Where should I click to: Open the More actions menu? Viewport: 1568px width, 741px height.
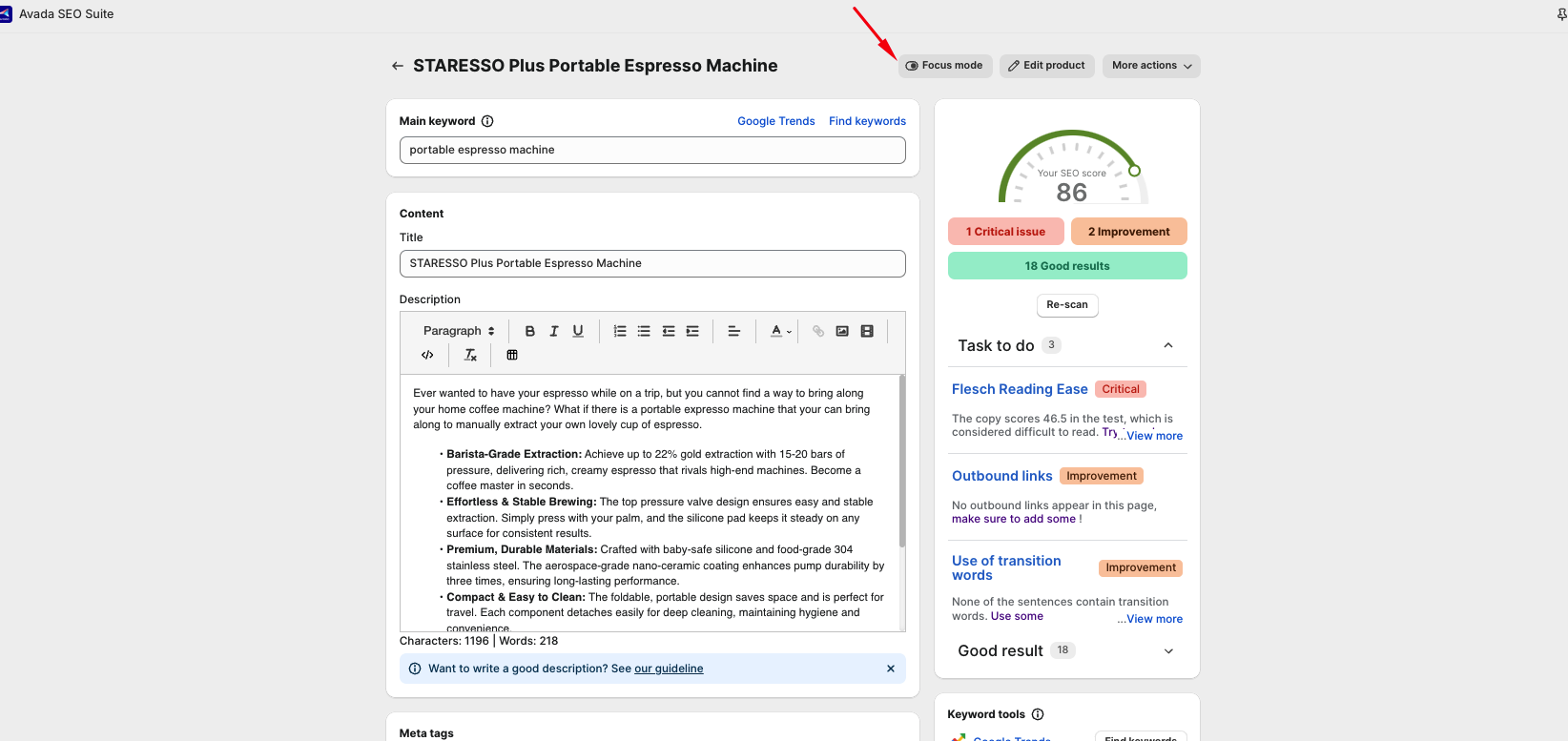tap(1151, 66)
